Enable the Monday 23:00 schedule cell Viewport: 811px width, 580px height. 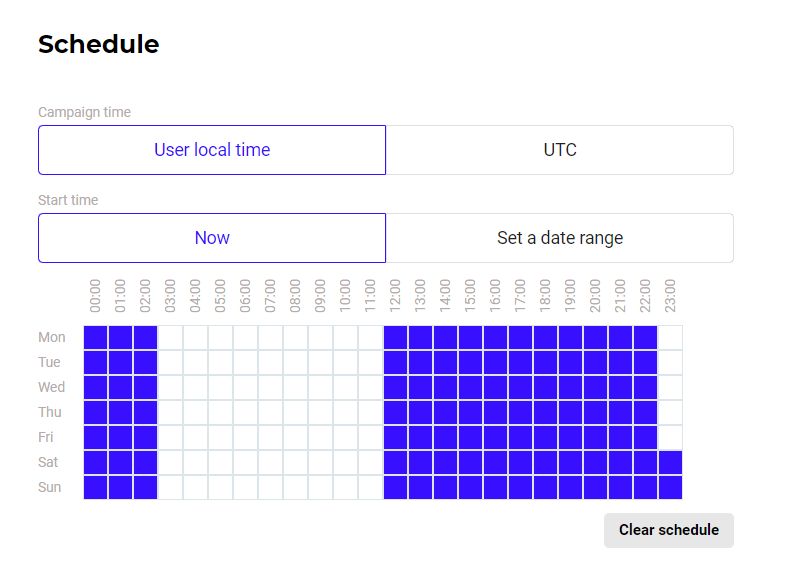tap(670, 338)
